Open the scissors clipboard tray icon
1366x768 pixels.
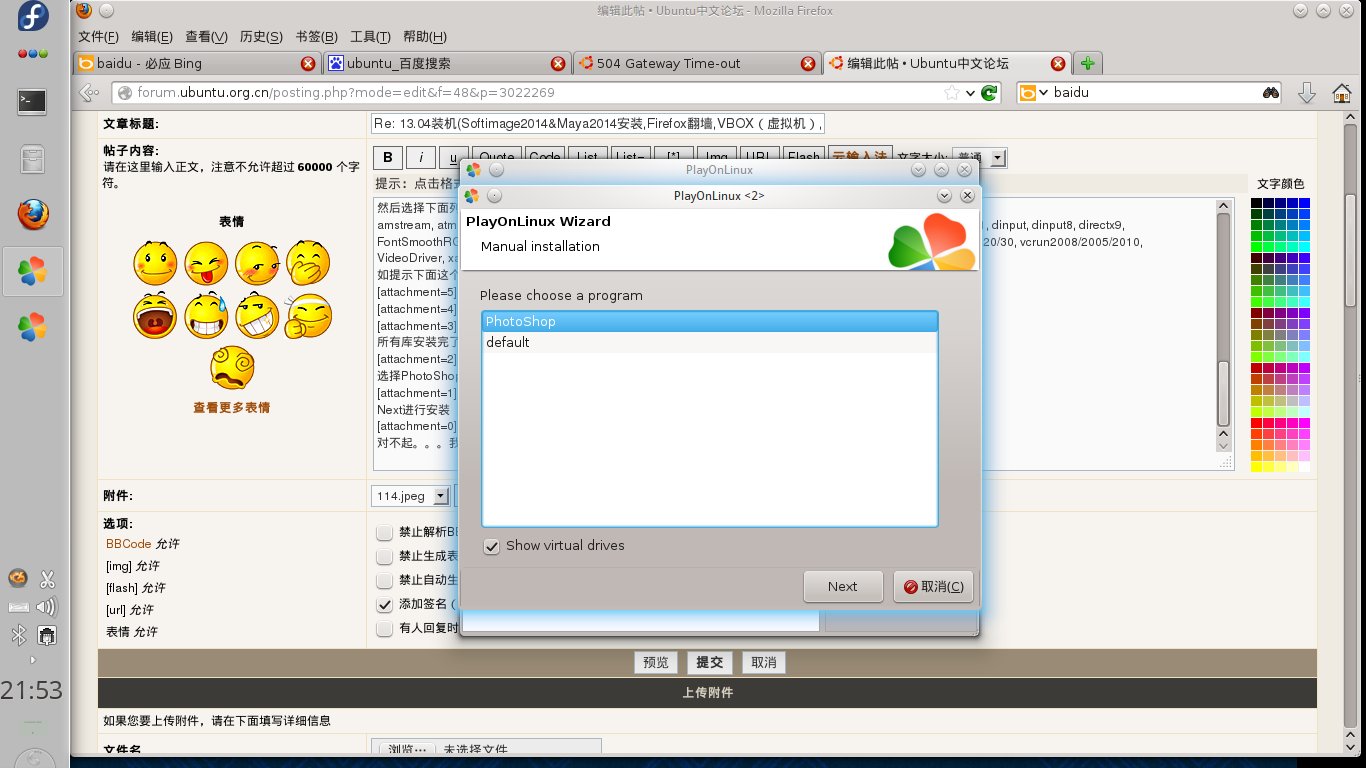(46, 578)
